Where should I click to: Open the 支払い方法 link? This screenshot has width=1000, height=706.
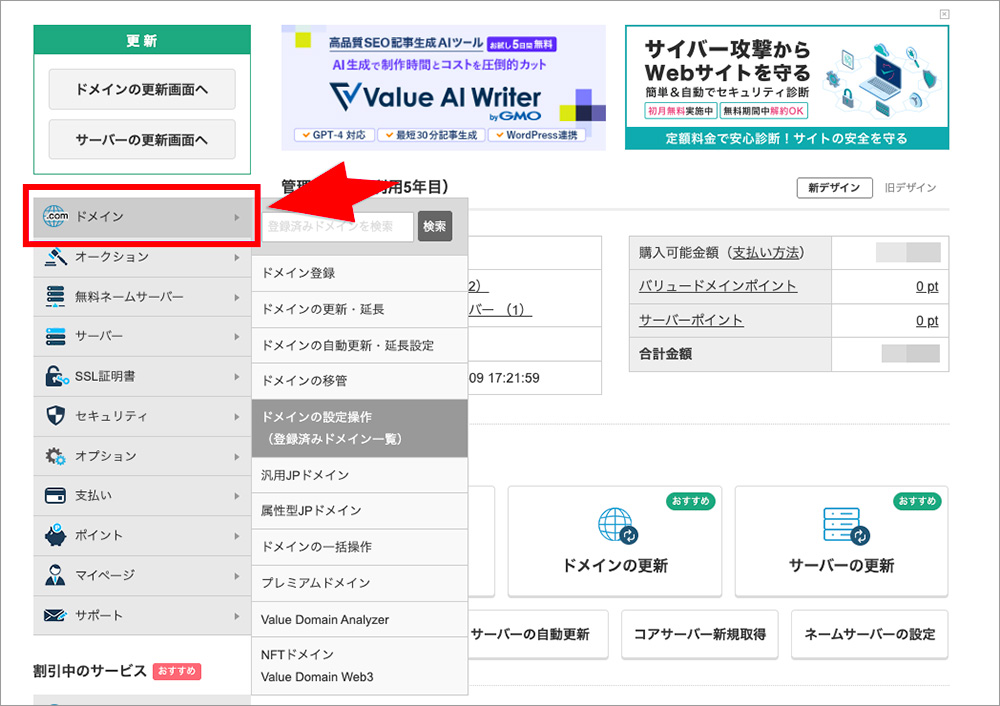[765, 253]
